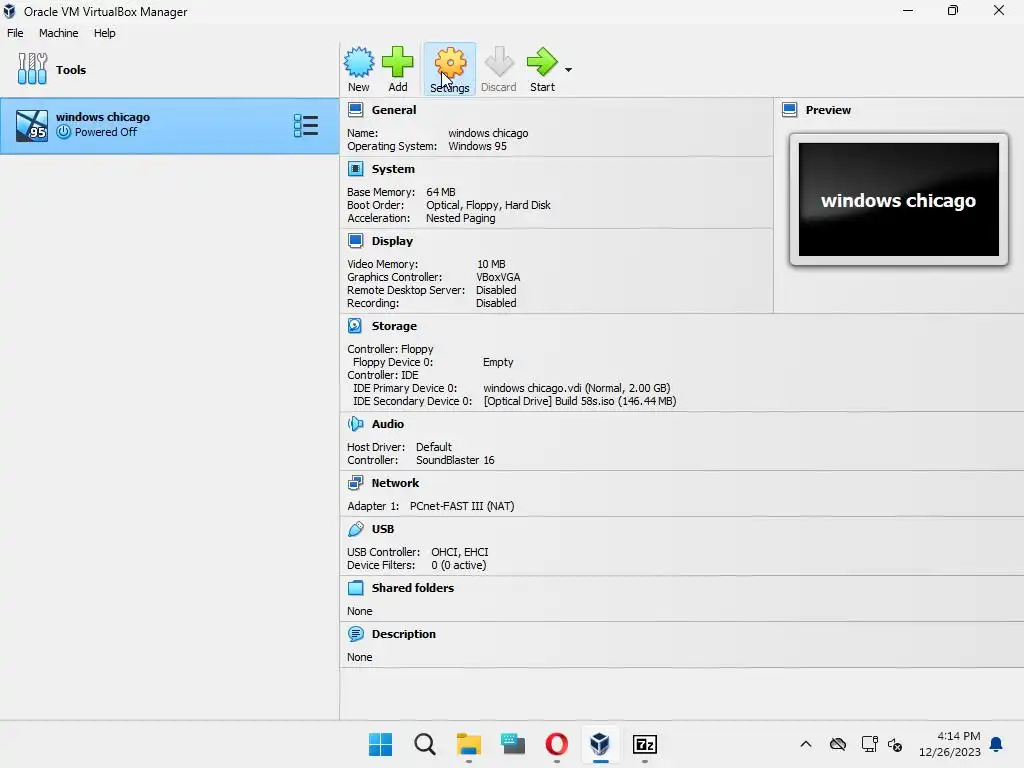
Task: Open the Machine menu
Action: 59,33
